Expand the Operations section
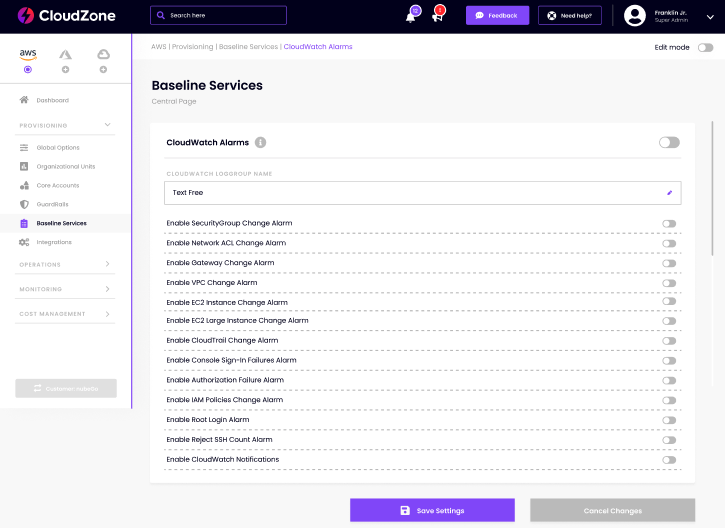The image size is (725, 529). tap(65, 264)
